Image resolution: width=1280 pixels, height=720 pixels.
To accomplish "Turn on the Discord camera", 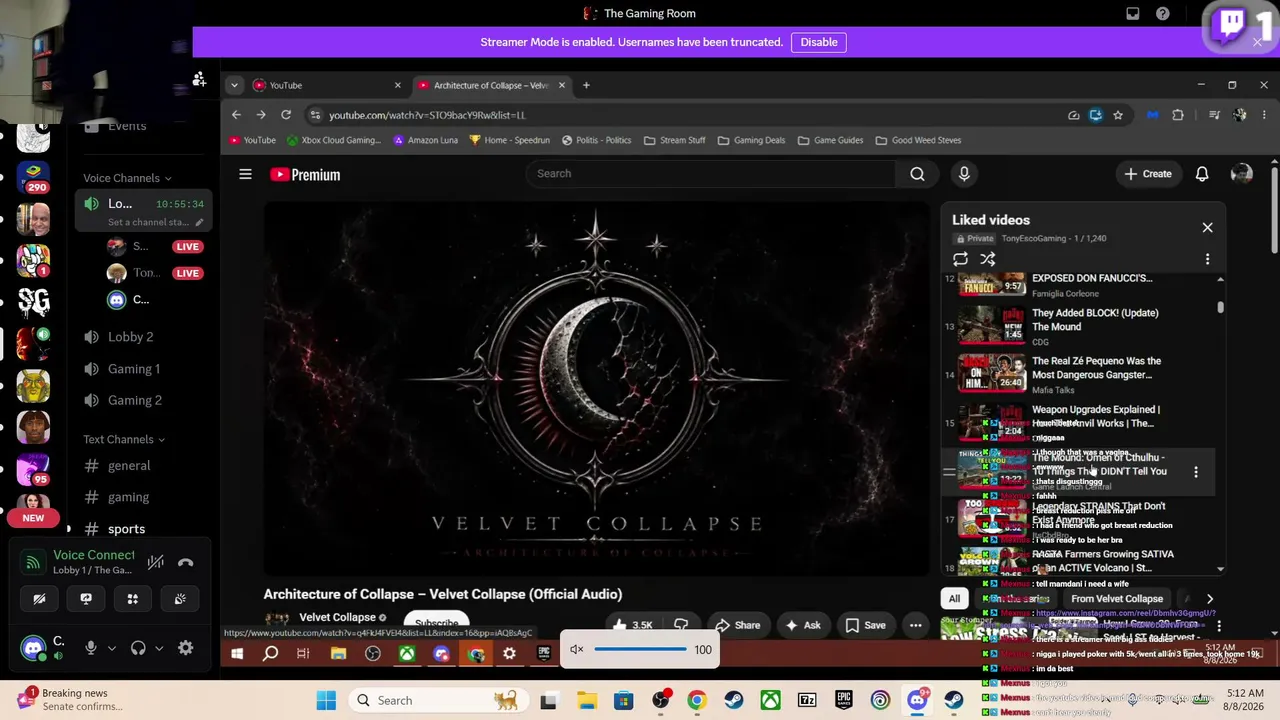I will pyautogui.click(x=39, y=599).
